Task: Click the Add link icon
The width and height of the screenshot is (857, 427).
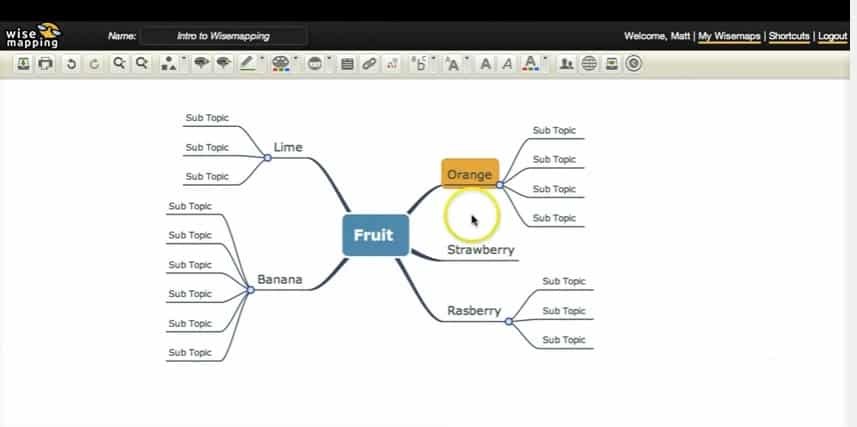Action: click(369, 64)
